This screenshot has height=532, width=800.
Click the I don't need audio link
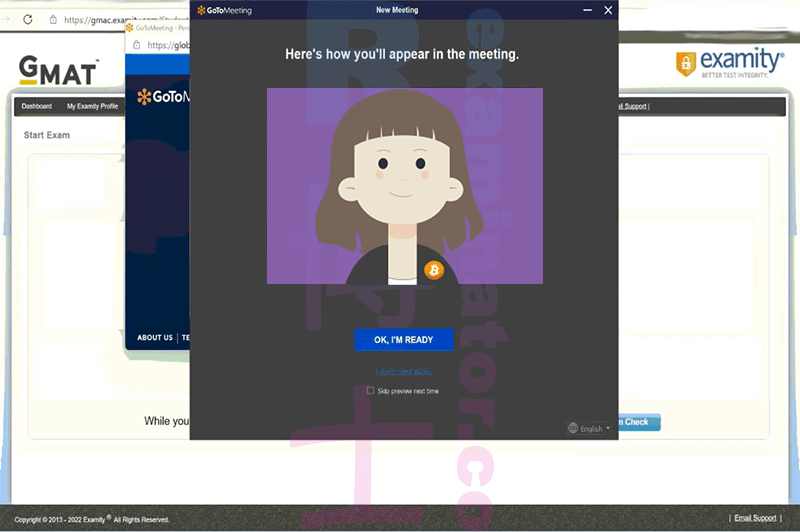tap(404, 371)
